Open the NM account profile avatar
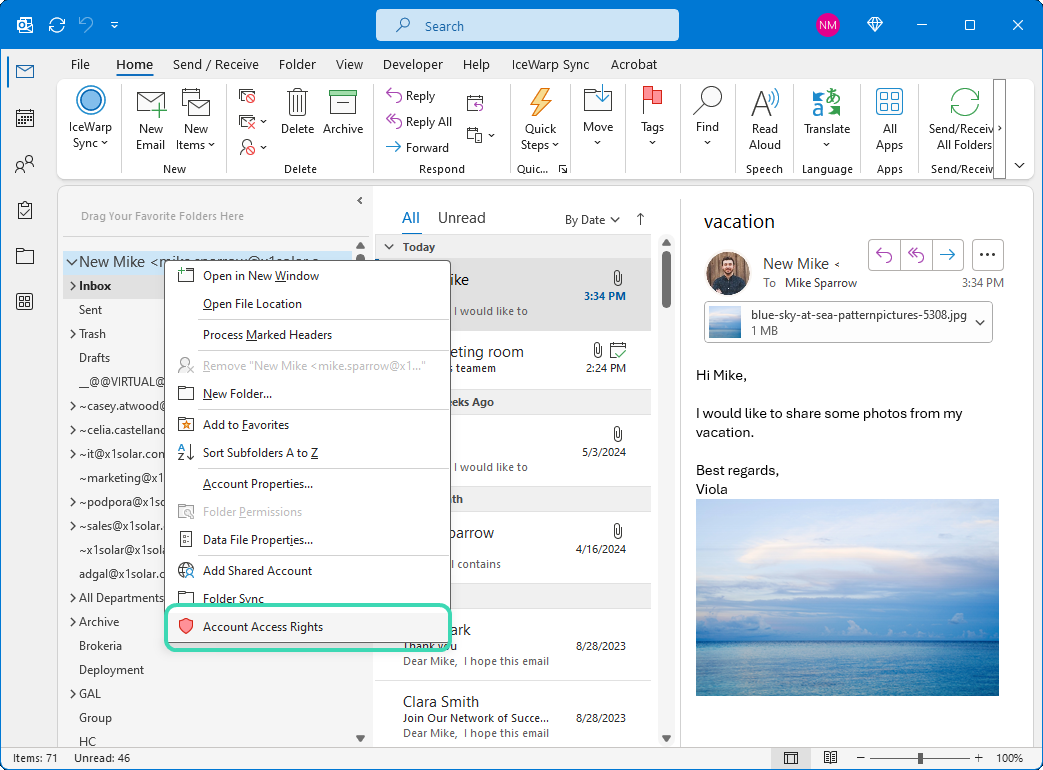Screen dimensions: 1043x770 click(827, 25)
